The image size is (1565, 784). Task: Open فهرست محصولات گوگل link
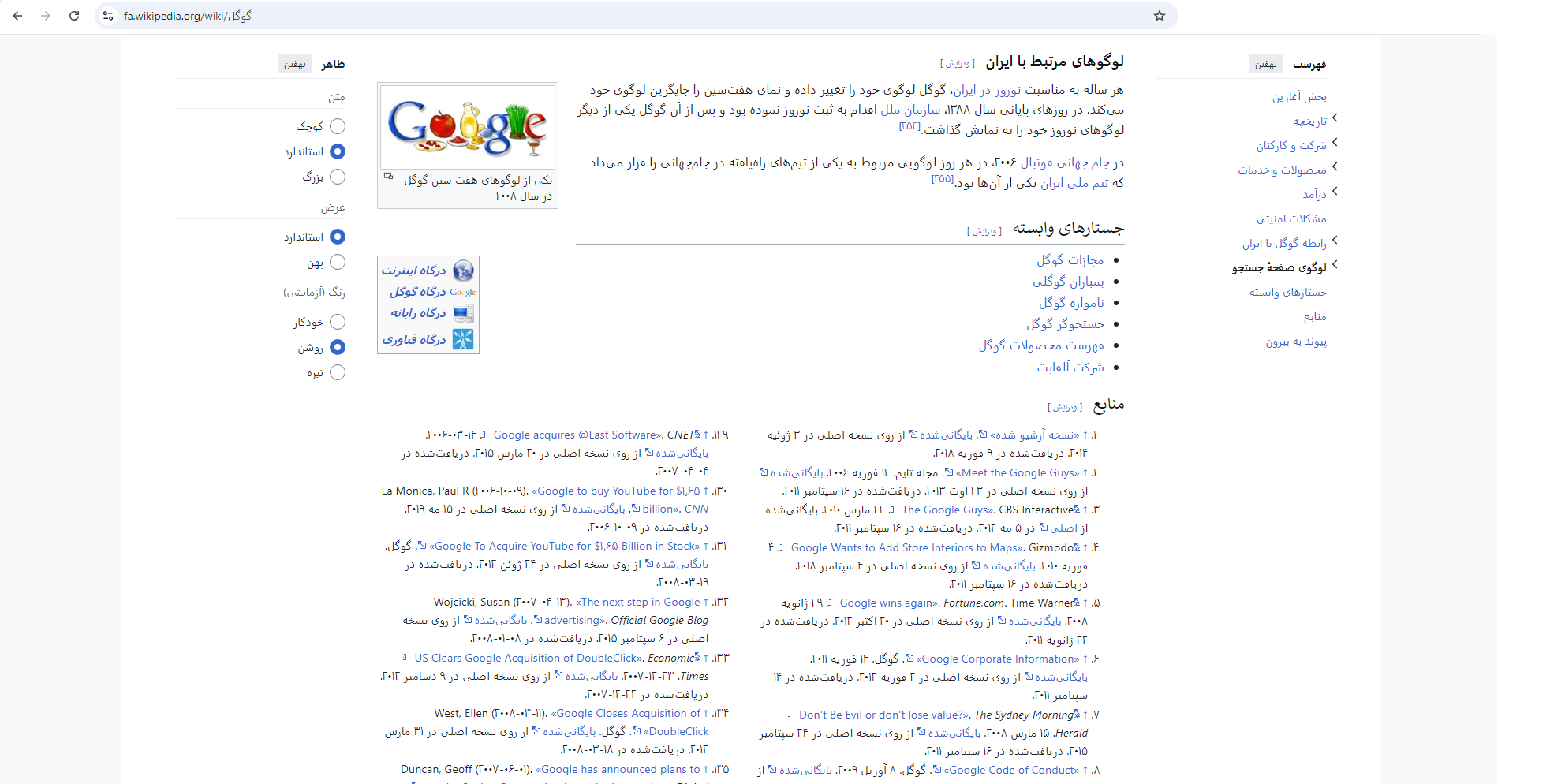tap(1041, 345)
